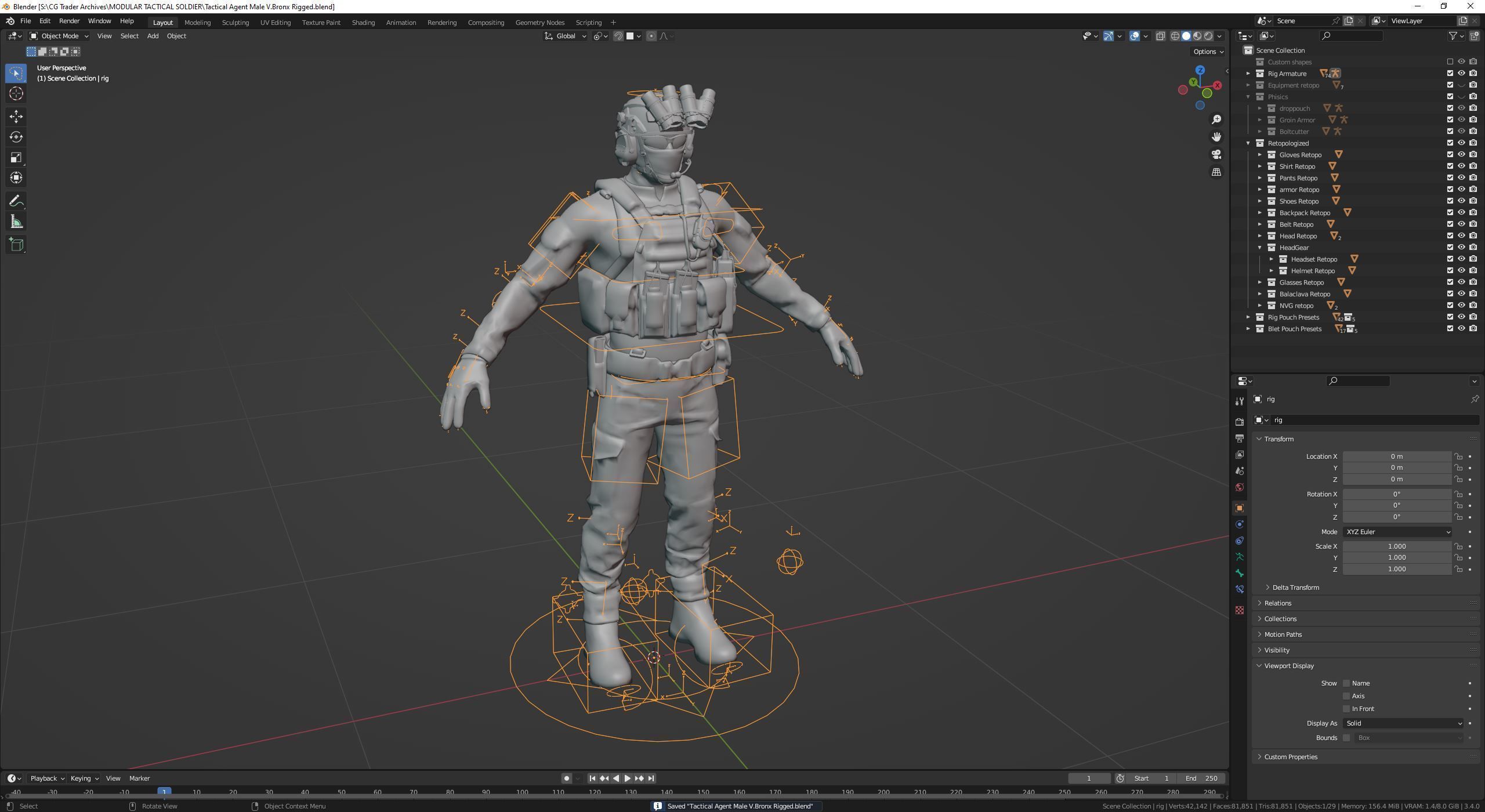
Task: Click the Z axis on navigation gizmo
Action: (1200, 70)
